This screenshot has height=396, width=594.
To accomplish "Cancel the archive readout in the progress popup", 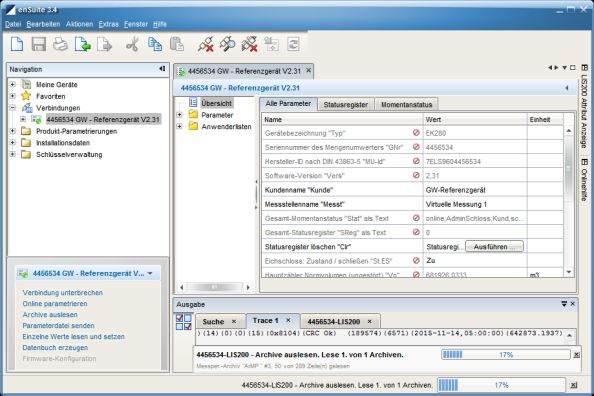I will 576,355.
